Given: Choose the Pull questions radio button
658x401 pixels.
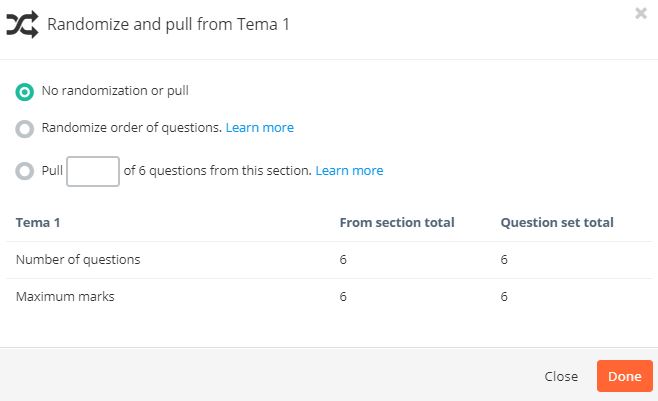Looking at the screenshot, I should 25,171.
